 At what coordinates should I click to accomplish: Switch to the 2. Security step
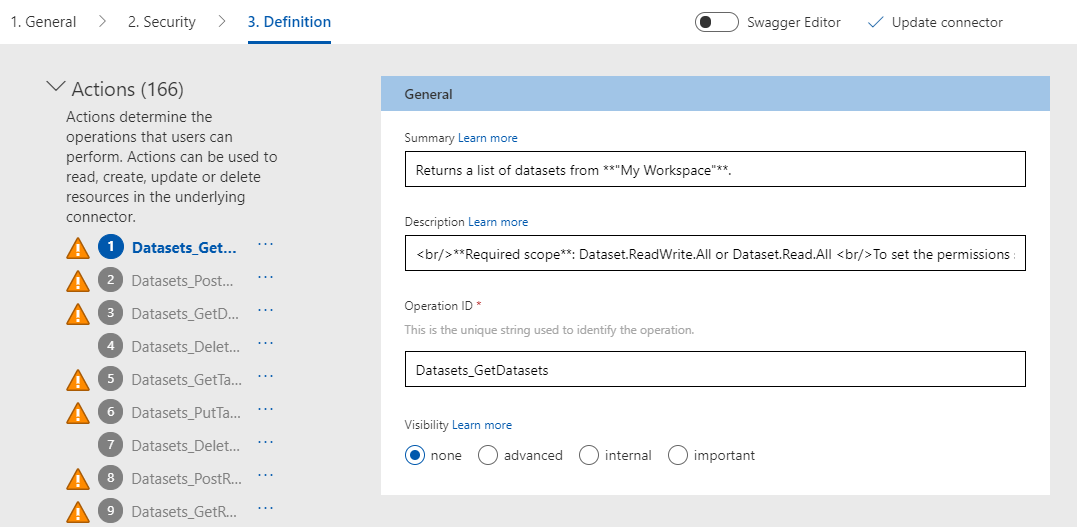point(161,22)
